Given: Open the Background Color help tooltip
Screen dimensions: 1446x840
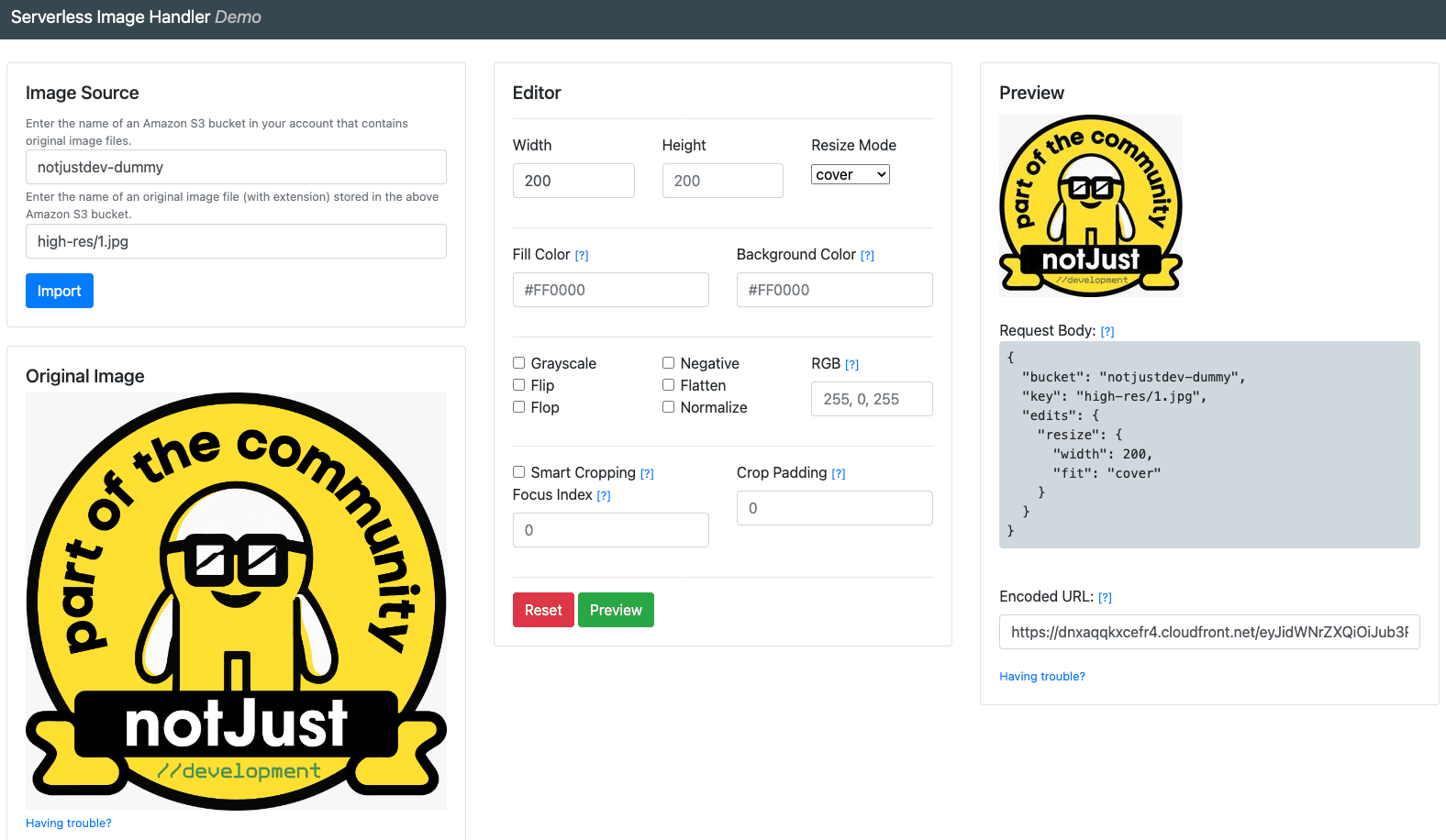Looking at the screenshot, I should pos(867,256).
